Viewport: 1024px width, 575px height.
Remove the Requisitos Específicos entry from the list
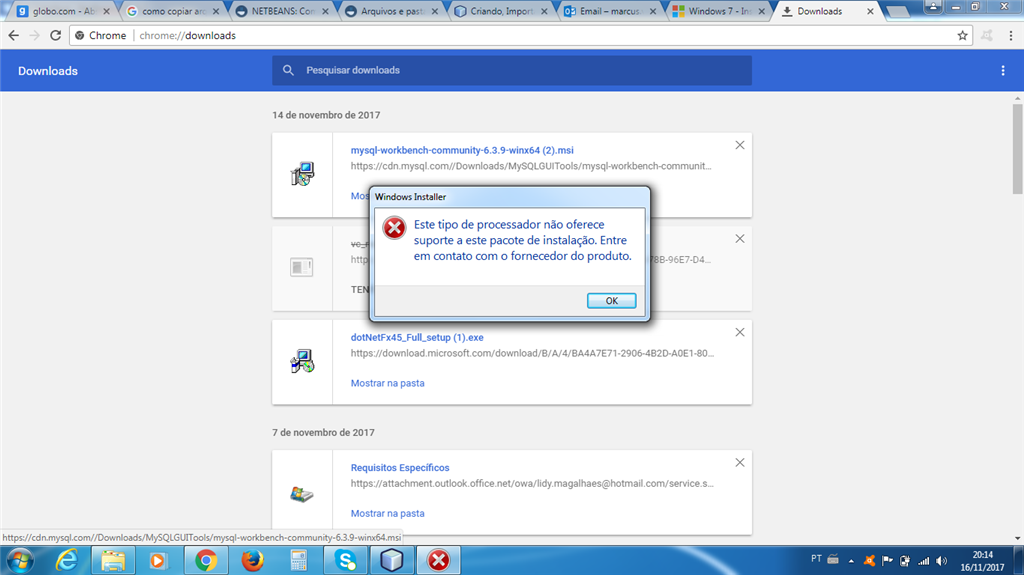click(x=740, y=463)
